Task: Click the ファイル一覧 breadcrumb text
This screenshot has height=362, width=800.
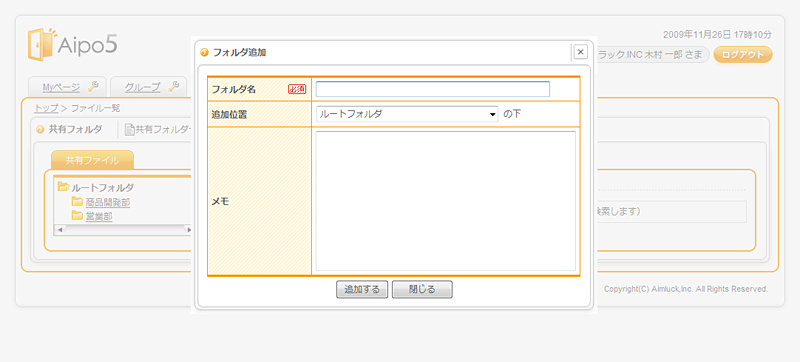Action: pos(95,108)
